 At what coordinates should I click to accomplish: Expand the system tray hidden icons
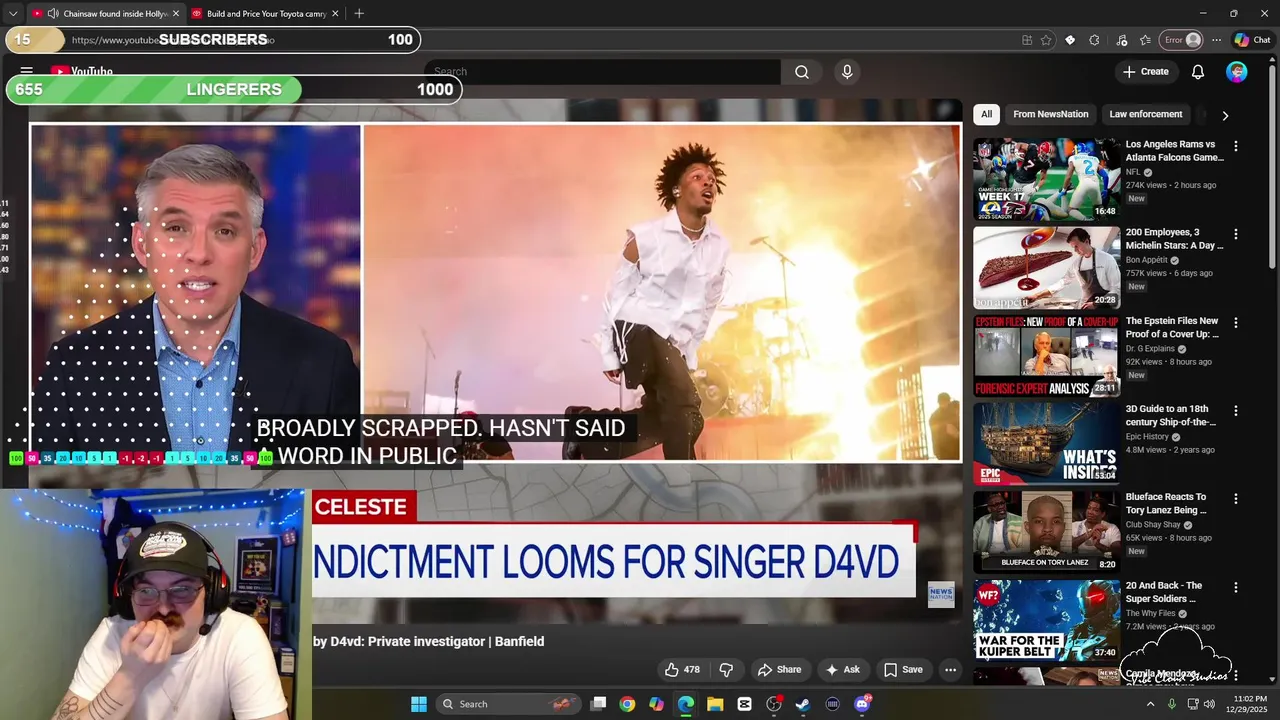[1150, 704]
